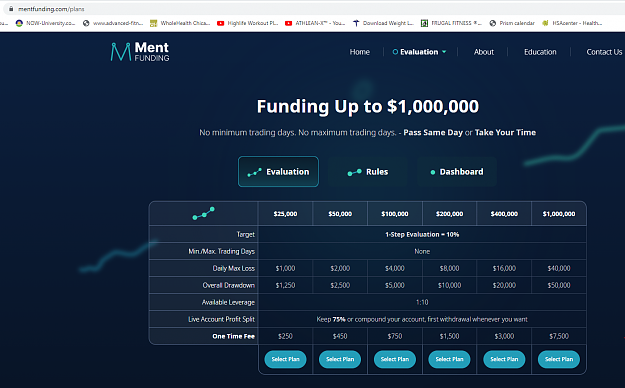Screen dimensions: 625x388
Task: Click the 'Min./Max. Trading Days' row label
Action: pos(221,251)
